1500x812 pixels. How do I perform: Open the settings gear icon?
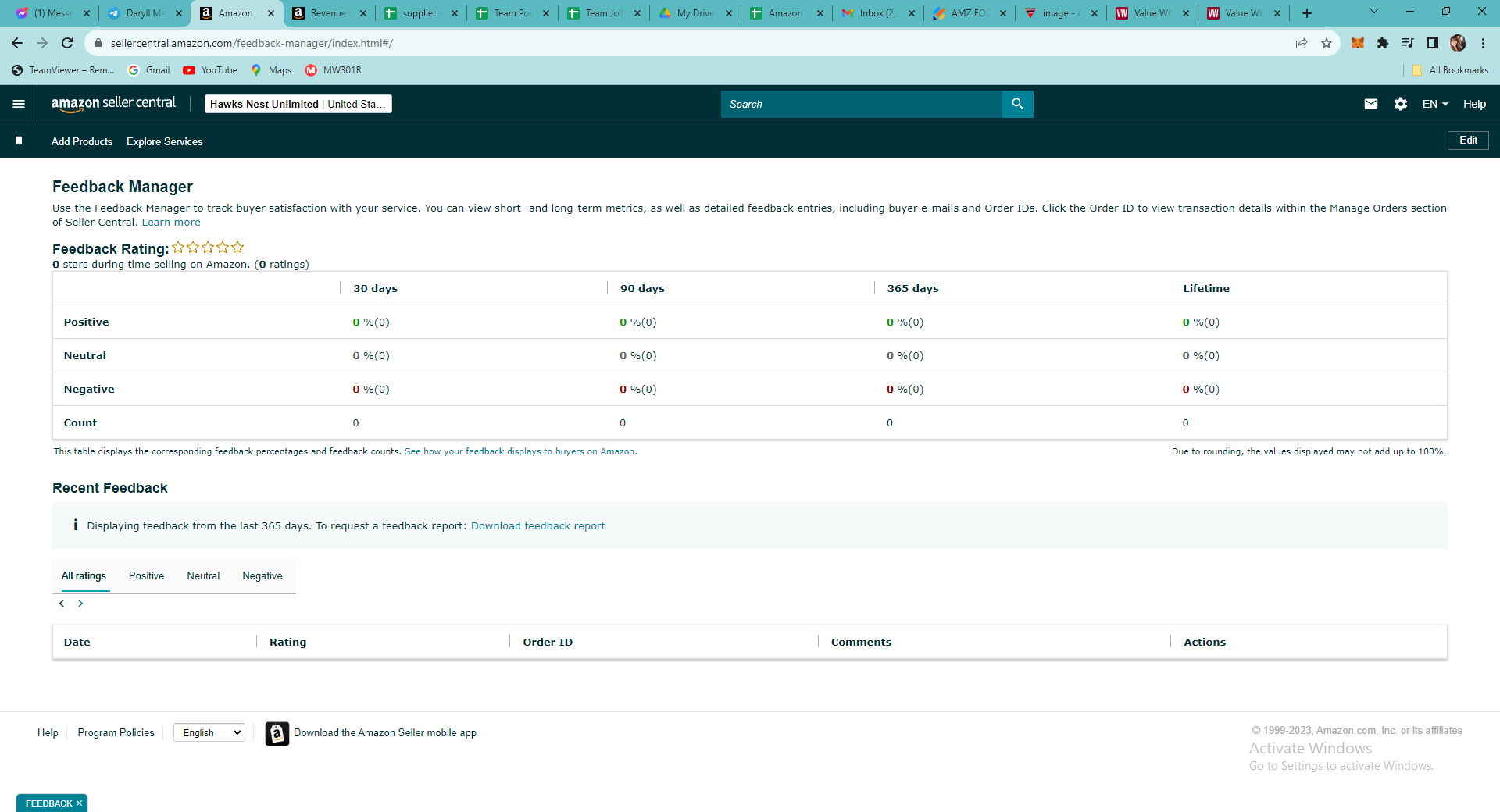click(1401, 104)
